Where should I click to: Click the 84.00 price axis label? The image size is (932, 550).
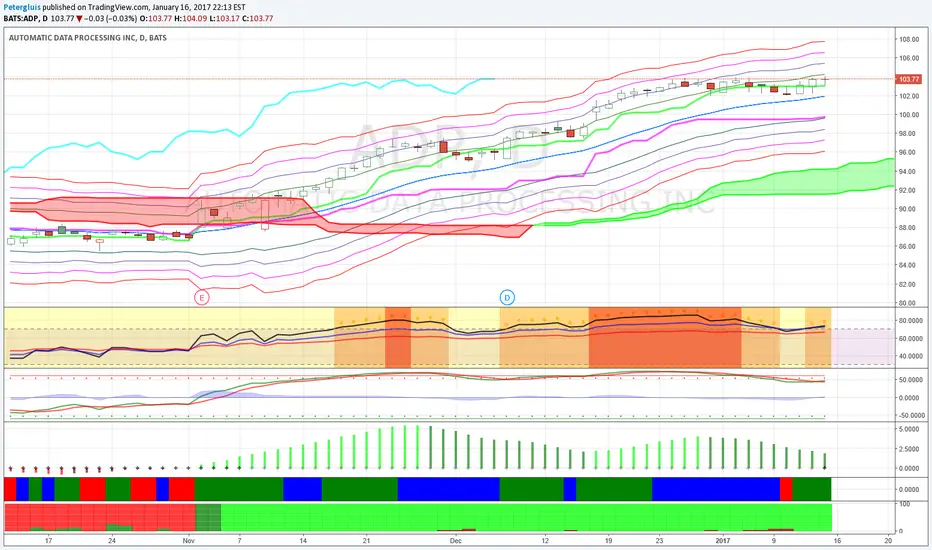click(x=909, y=266)
